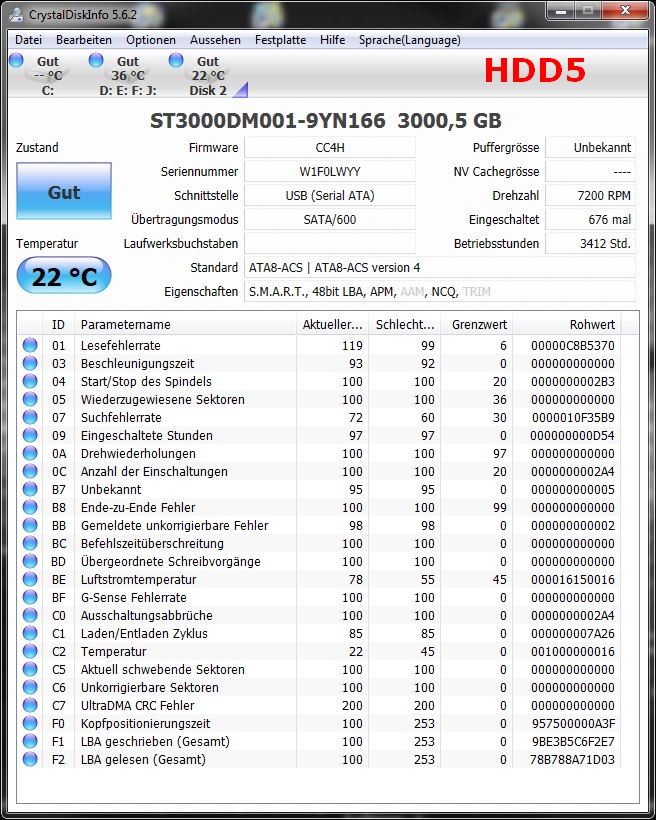Select the C: disk status orb

coord(16,60)
